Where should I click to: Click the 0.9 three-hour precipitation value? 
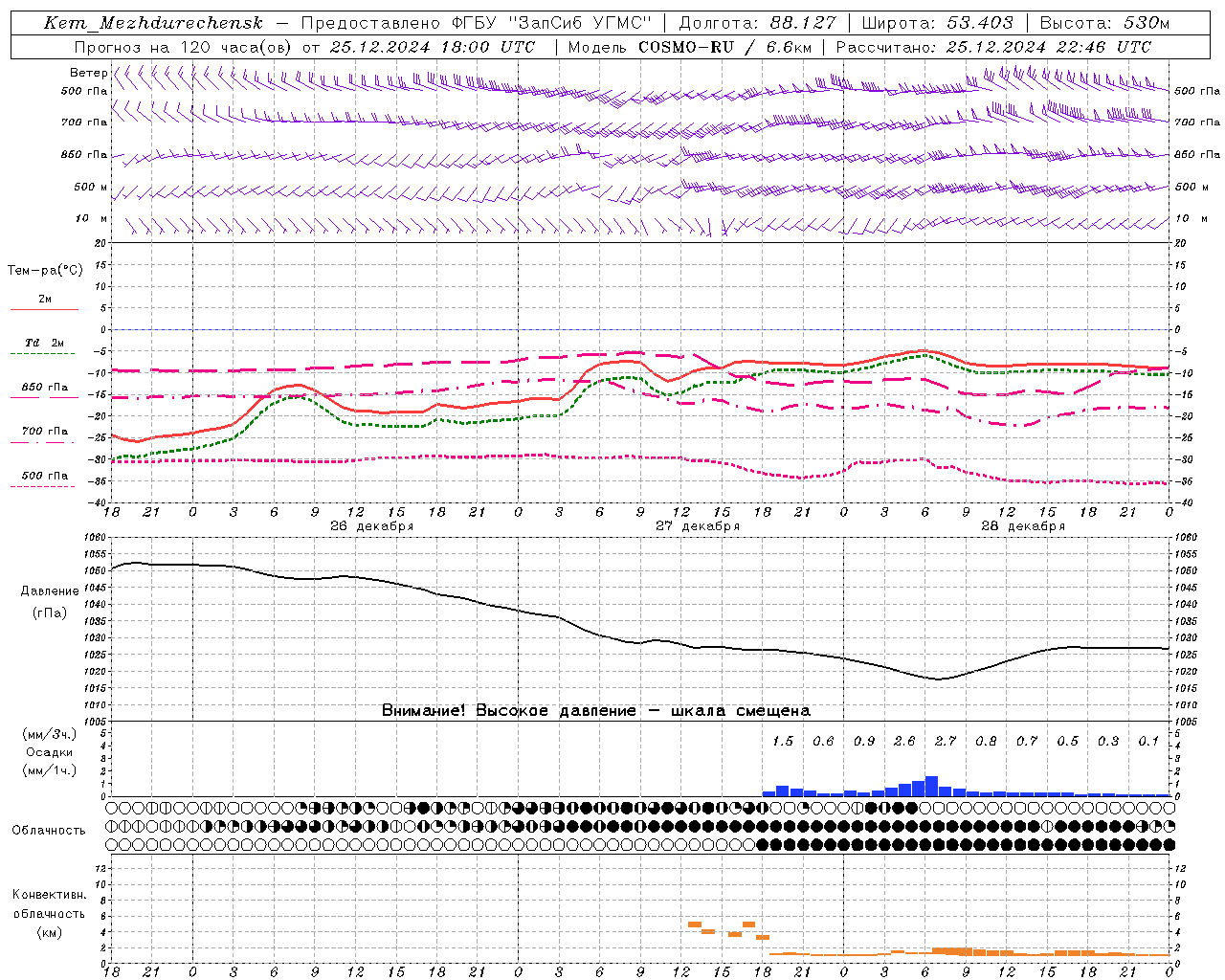pos(864,741)
